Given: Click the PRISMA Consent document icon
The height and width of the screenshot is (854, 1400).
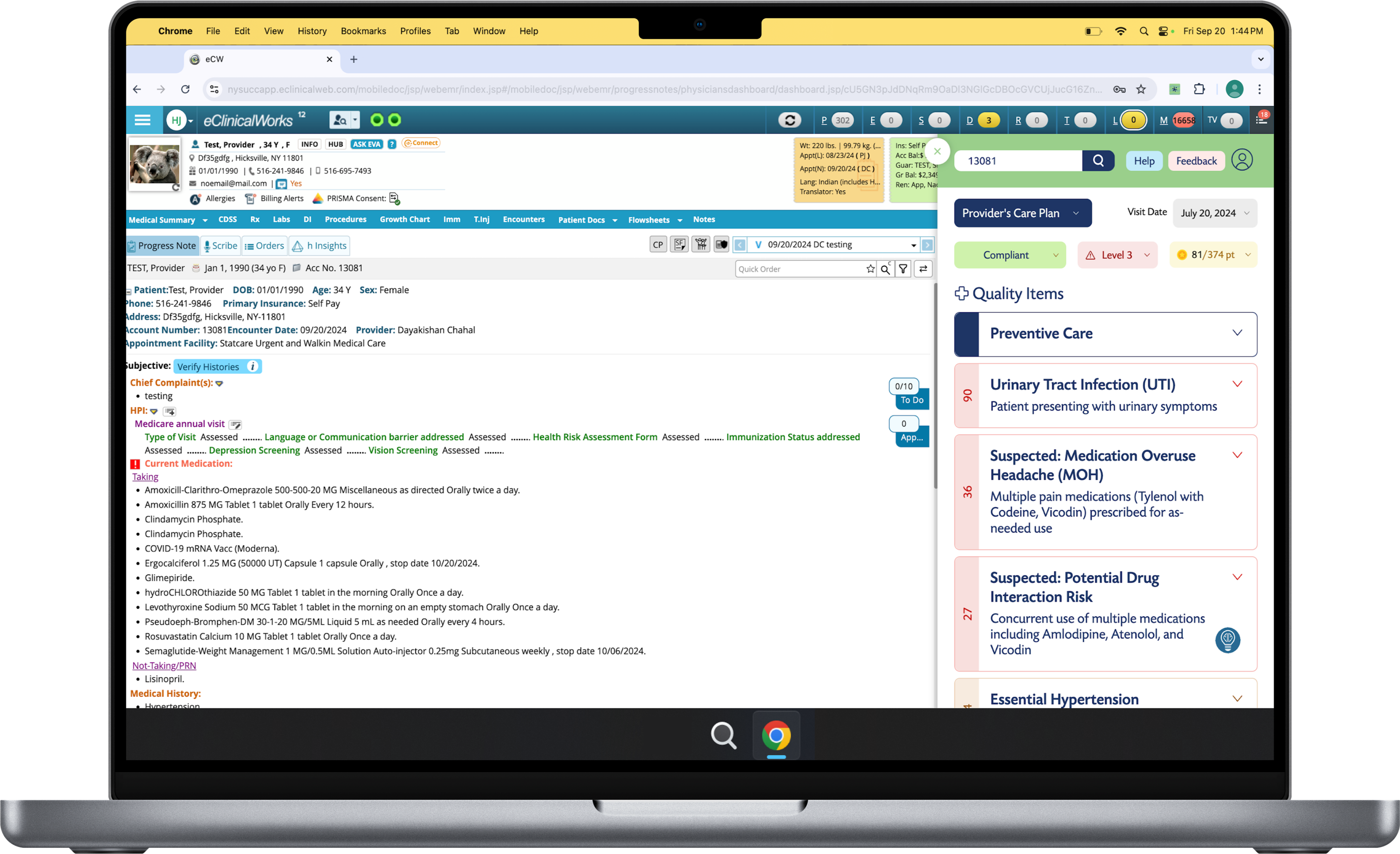Looking at the screenshot, I should click(394, 198).
